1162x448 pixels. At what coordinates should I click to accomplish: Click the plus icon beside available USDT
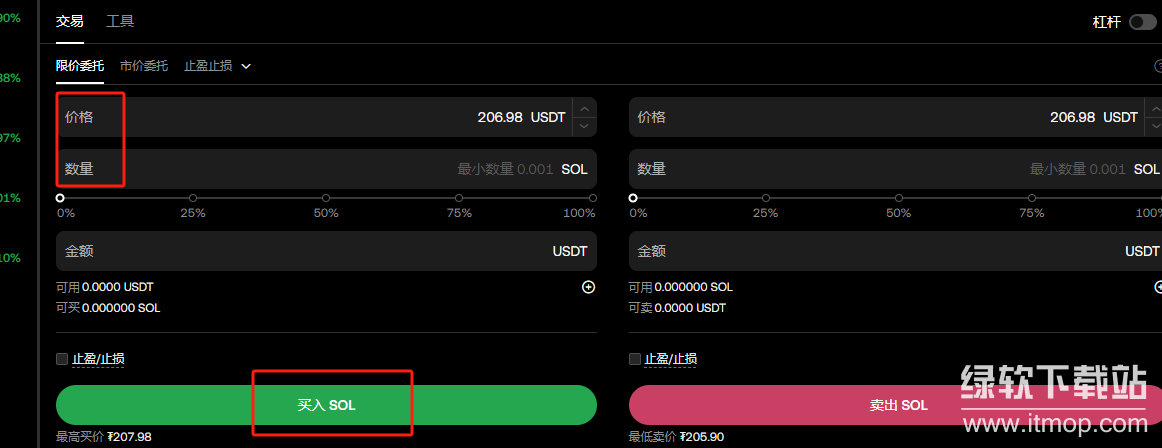[x=588, y=287]
